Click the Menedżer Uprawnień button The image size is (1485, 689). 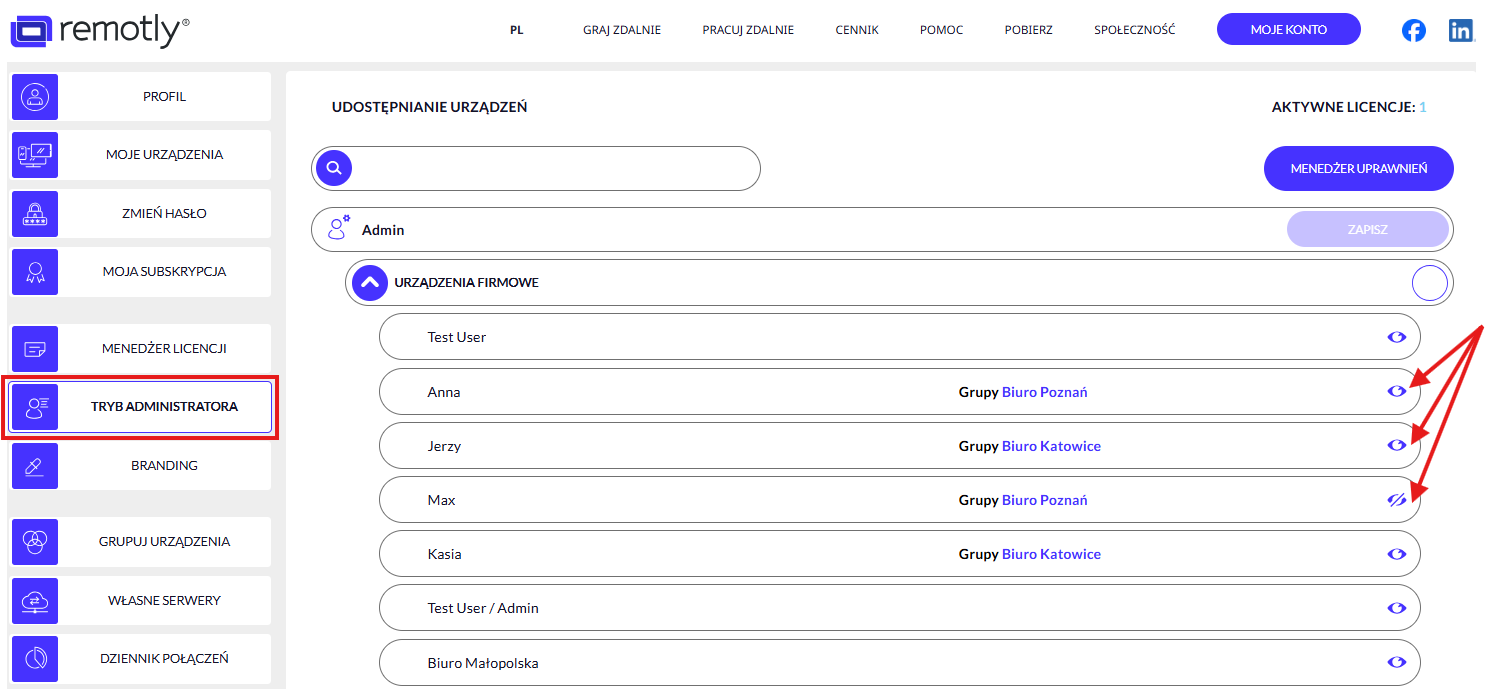(1358, 169)
